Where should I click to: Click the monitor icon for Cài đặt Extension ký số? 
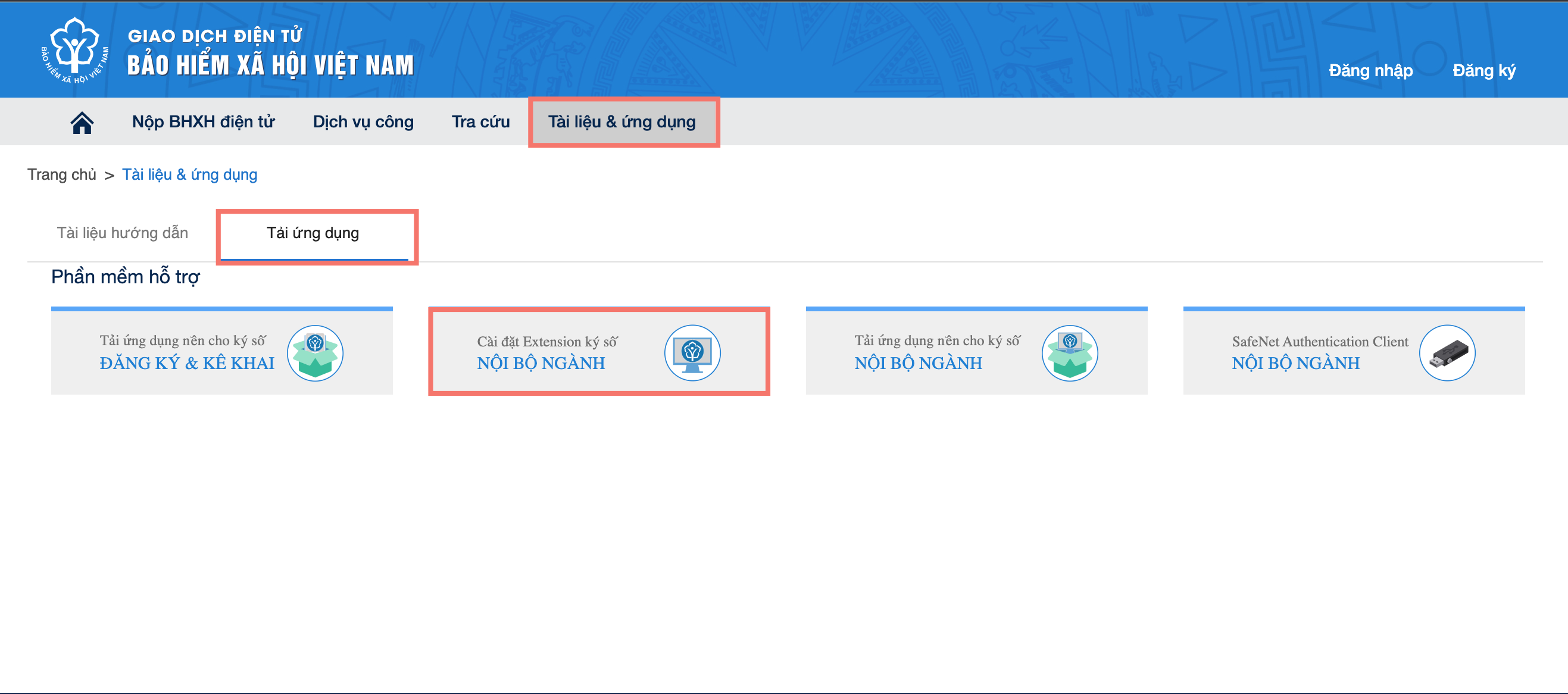pos(692,354)
